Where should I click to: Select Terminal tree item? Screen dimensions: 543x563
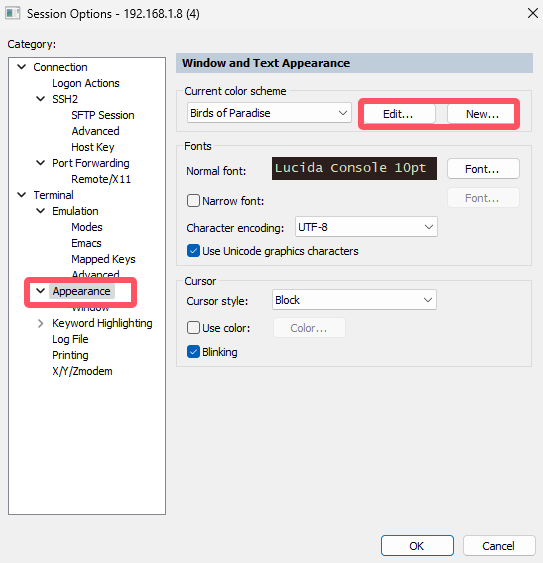54,195
